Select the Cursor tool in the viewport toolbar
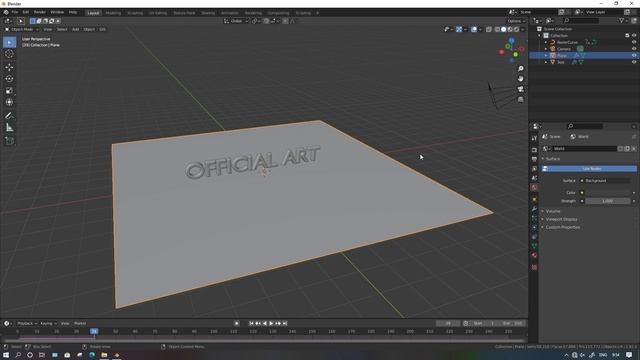Viewport: 640px width, 360px height. [x=9, y=54]
